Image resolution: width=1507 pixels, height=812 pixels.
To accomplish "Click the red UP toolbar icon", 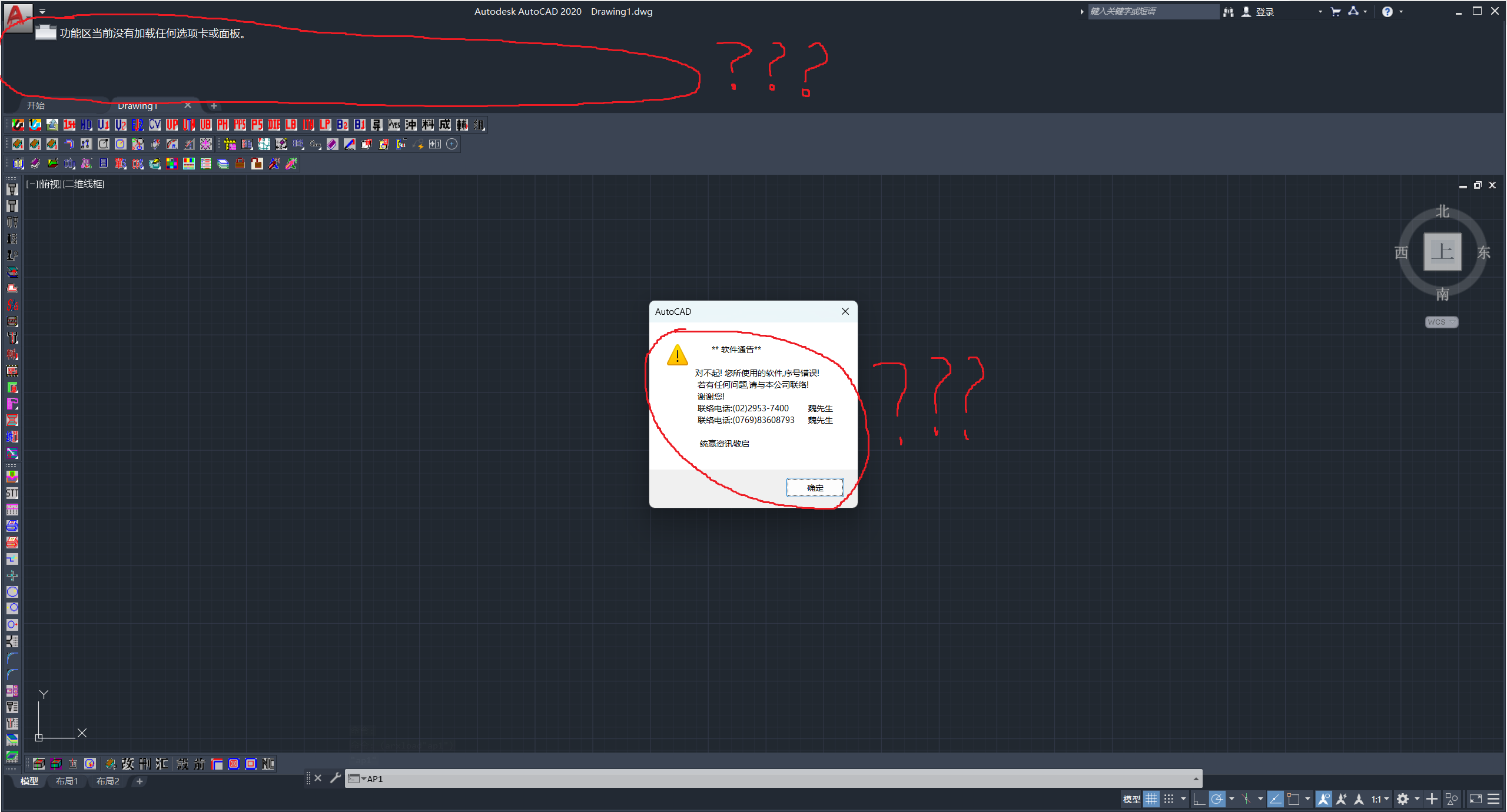I will (x=172, y=125).
